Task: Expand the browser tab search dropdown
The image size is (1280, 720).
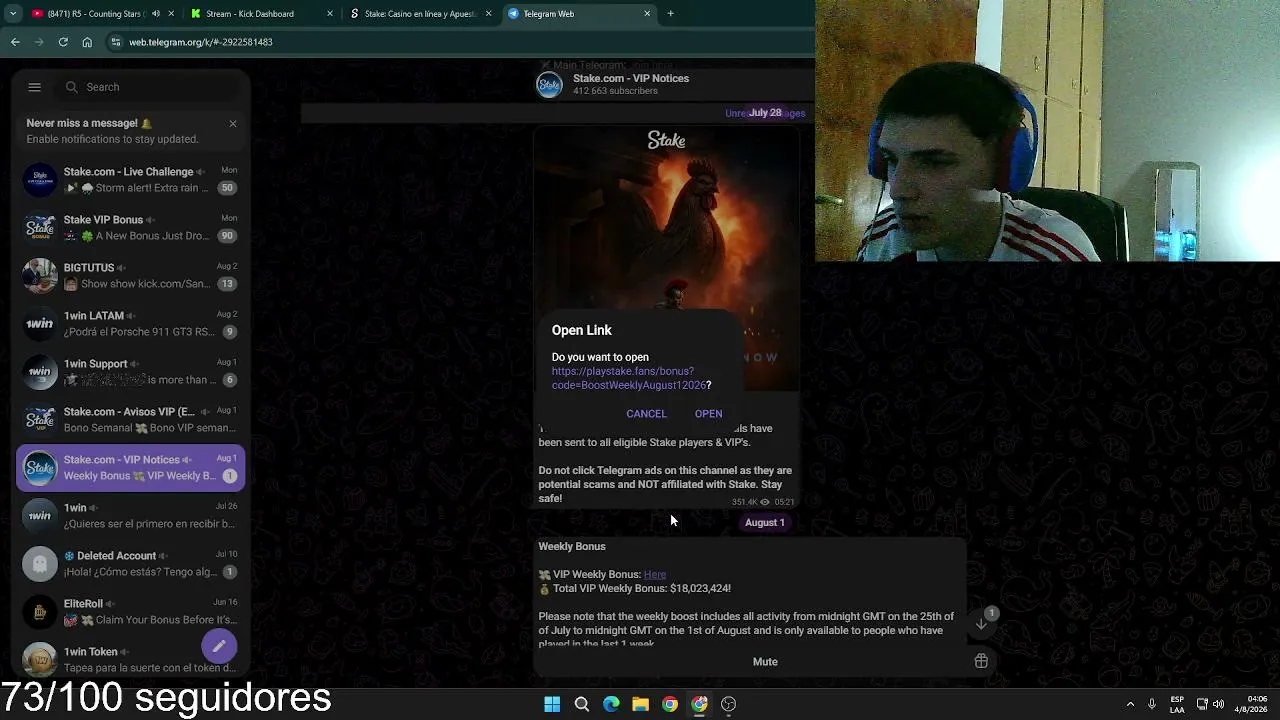Action: click(x=13, y=14)
